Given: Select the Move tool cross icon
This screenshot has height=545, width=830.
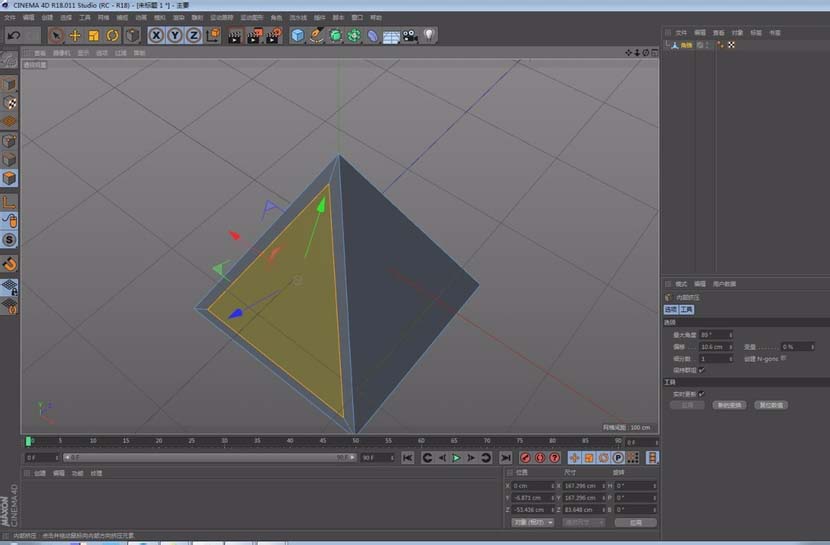Looking at the screenshot, I should point(75,35).
